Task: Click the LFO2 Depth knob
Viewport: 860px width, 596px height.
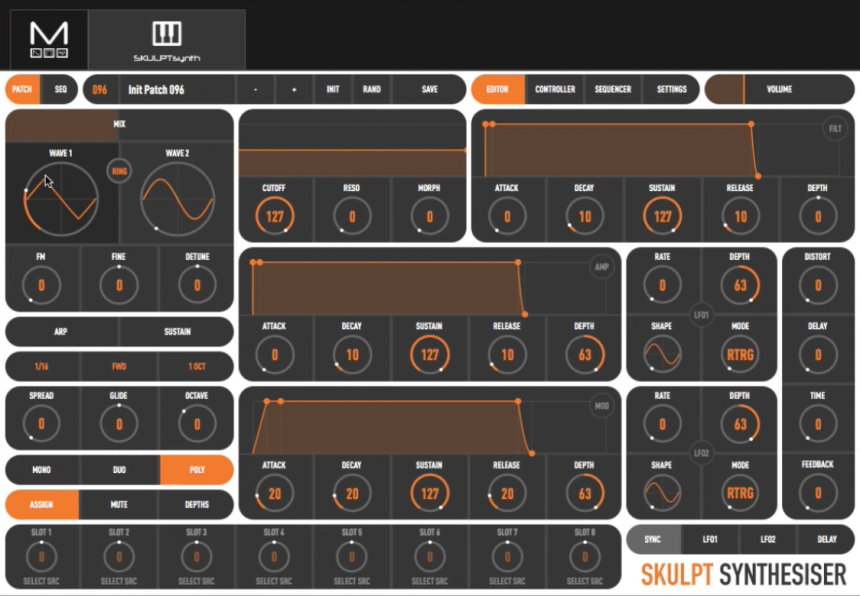Action: pos(740,424)
